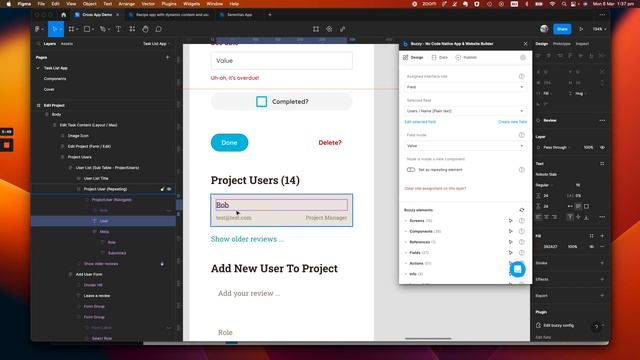This screenshot has height=360, width=640.
Task: Switch to the Assets tab
Action: click(x=67, y=44)
